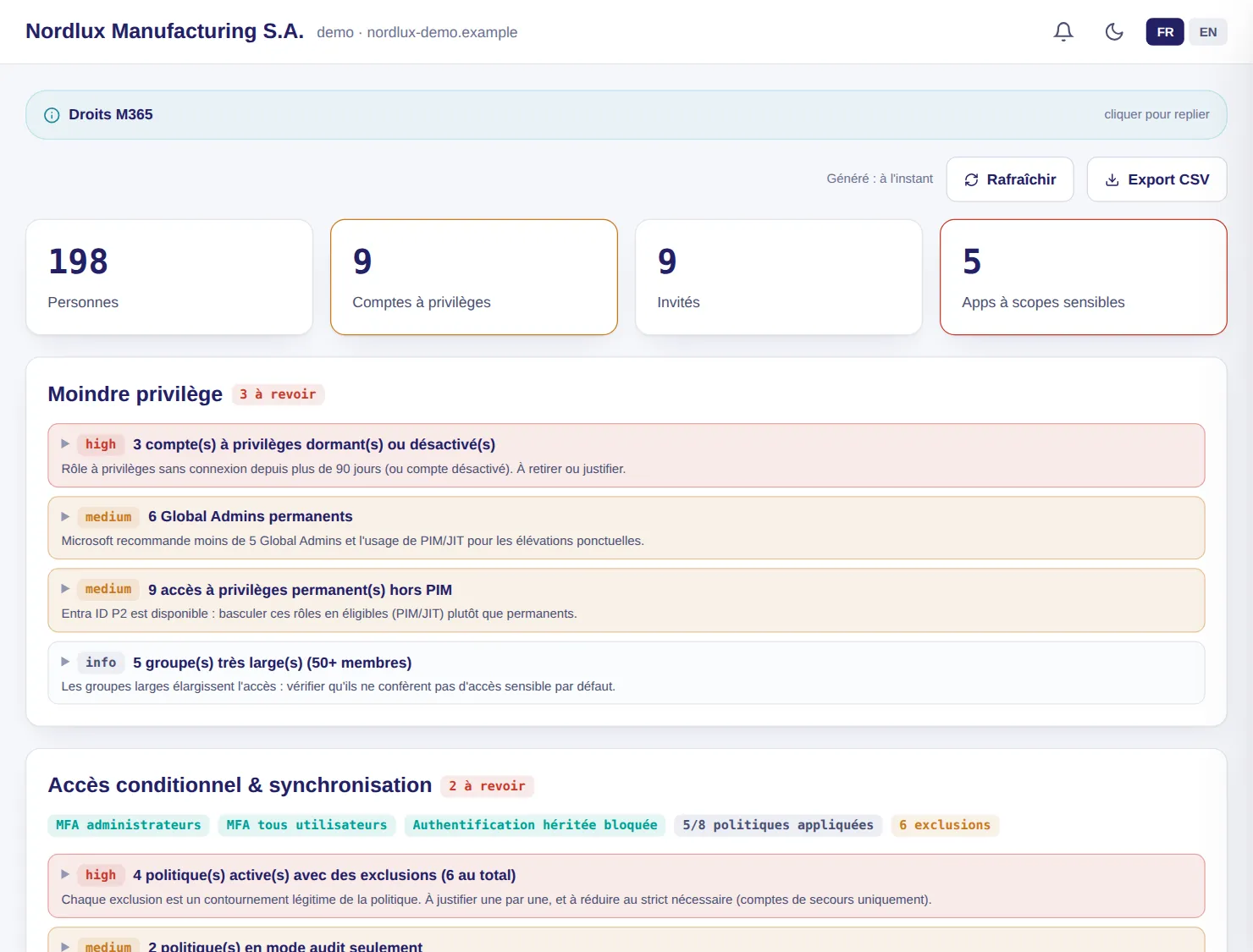Click the Rafraîchir button

1010,179
